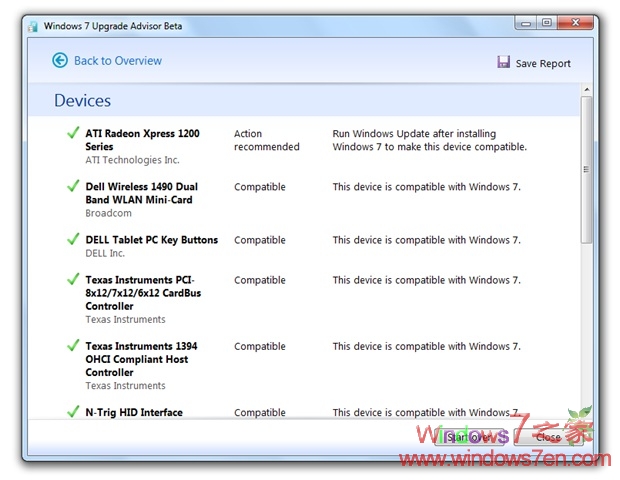Minimize the Upgrade Advisor window
Viewport: 620px width, 480px height.
[x=525, y=21]
